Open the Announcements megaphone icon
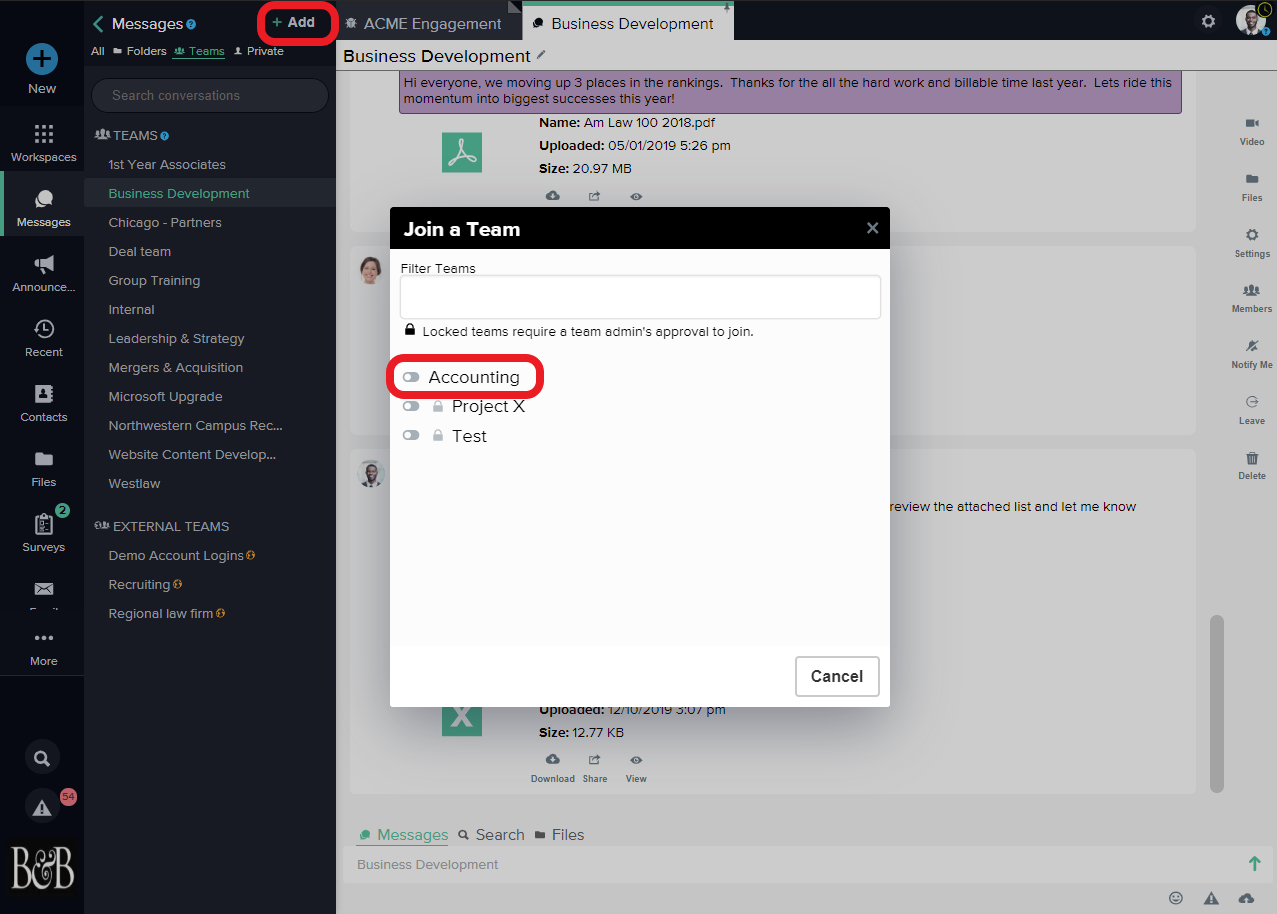 tap(43, 264)
